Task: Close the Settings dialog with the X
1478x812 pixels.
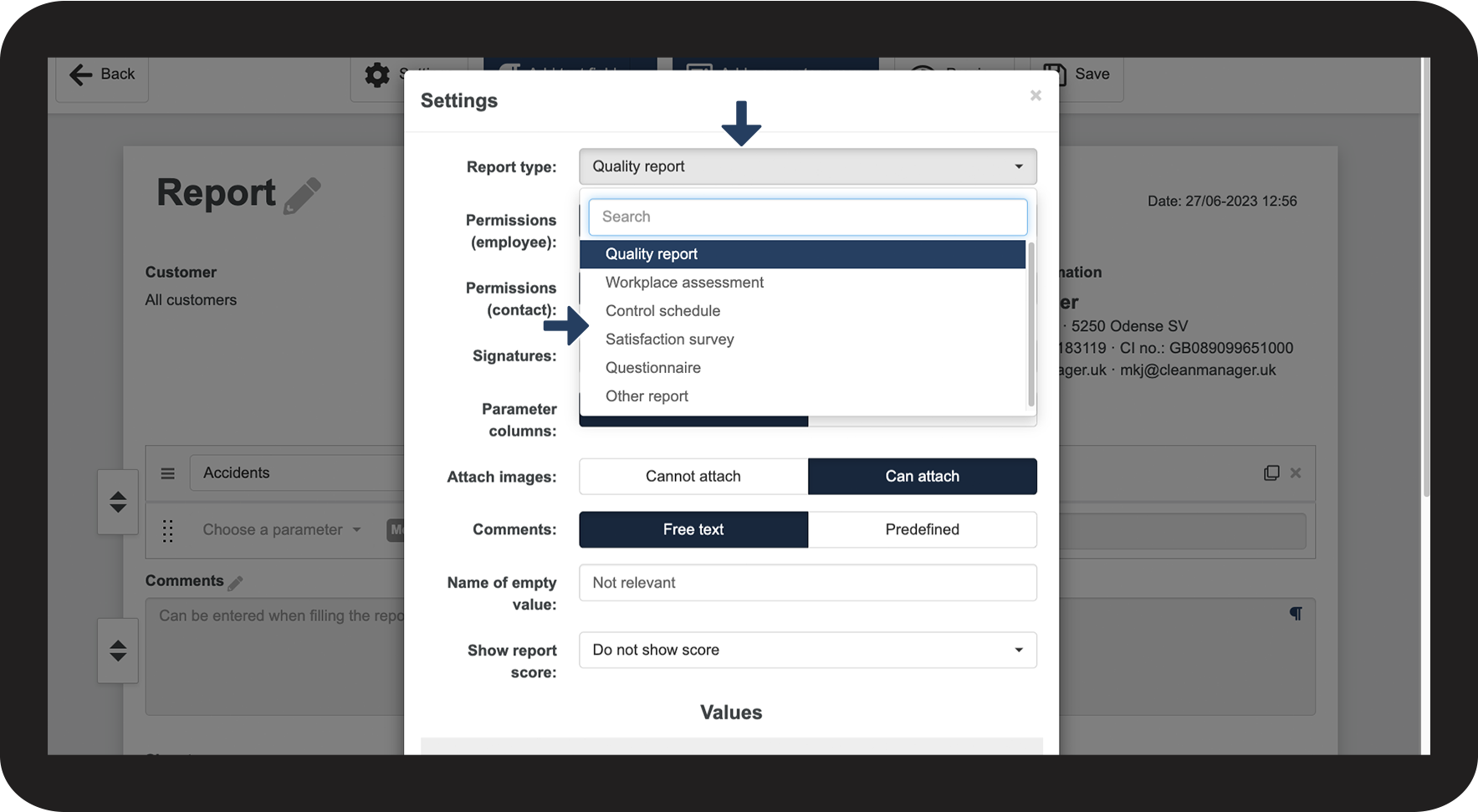Action: click(x=1036, y=95)
